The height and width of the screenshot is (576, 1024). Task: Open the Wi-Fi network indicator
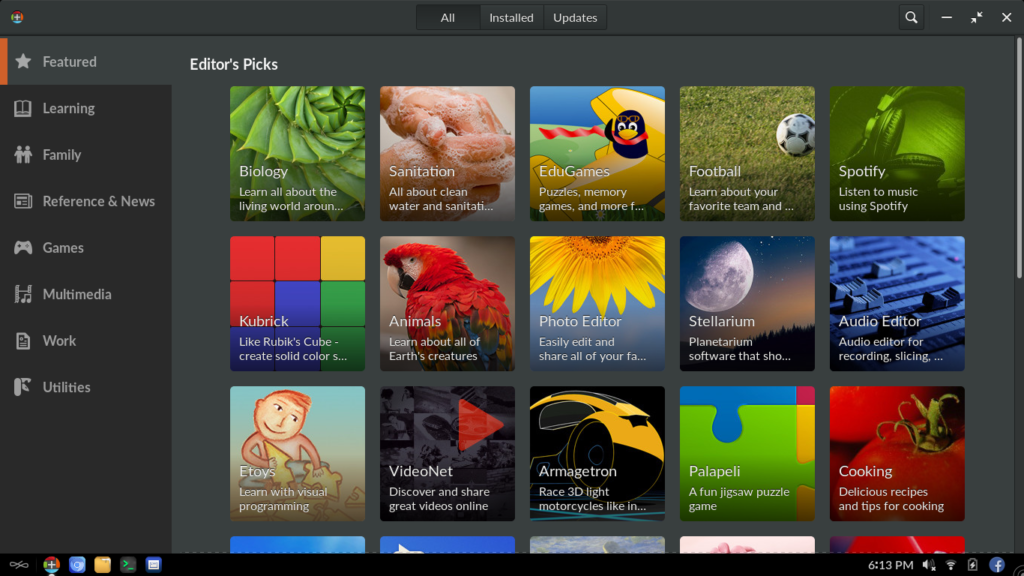click(x=951, y=565)
